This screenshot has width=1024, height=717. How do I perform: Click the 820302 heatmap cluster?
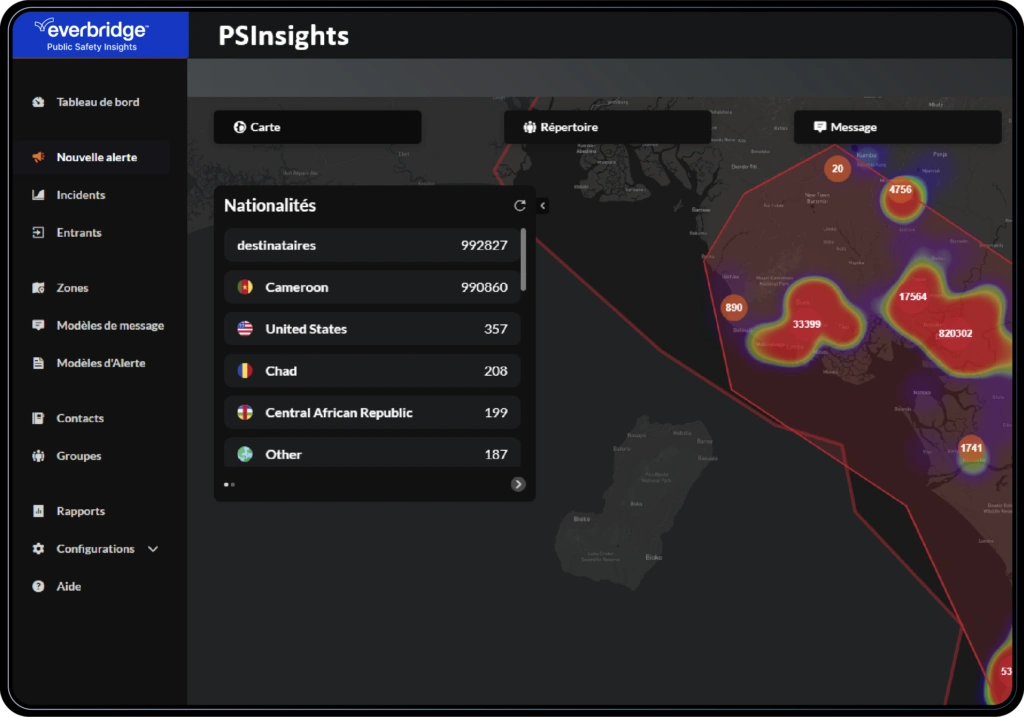[x=955, y=333]
